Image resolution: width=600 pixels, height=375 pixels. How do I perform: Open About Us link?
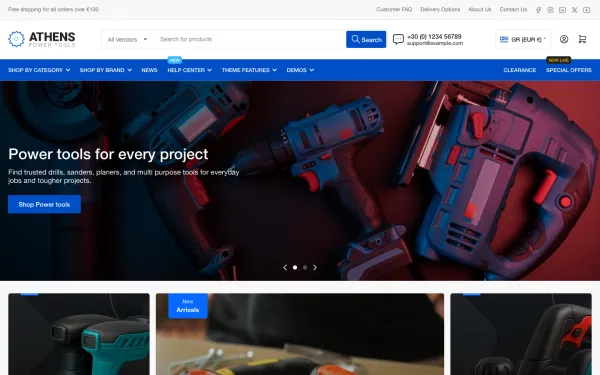[x=480, y=10]
